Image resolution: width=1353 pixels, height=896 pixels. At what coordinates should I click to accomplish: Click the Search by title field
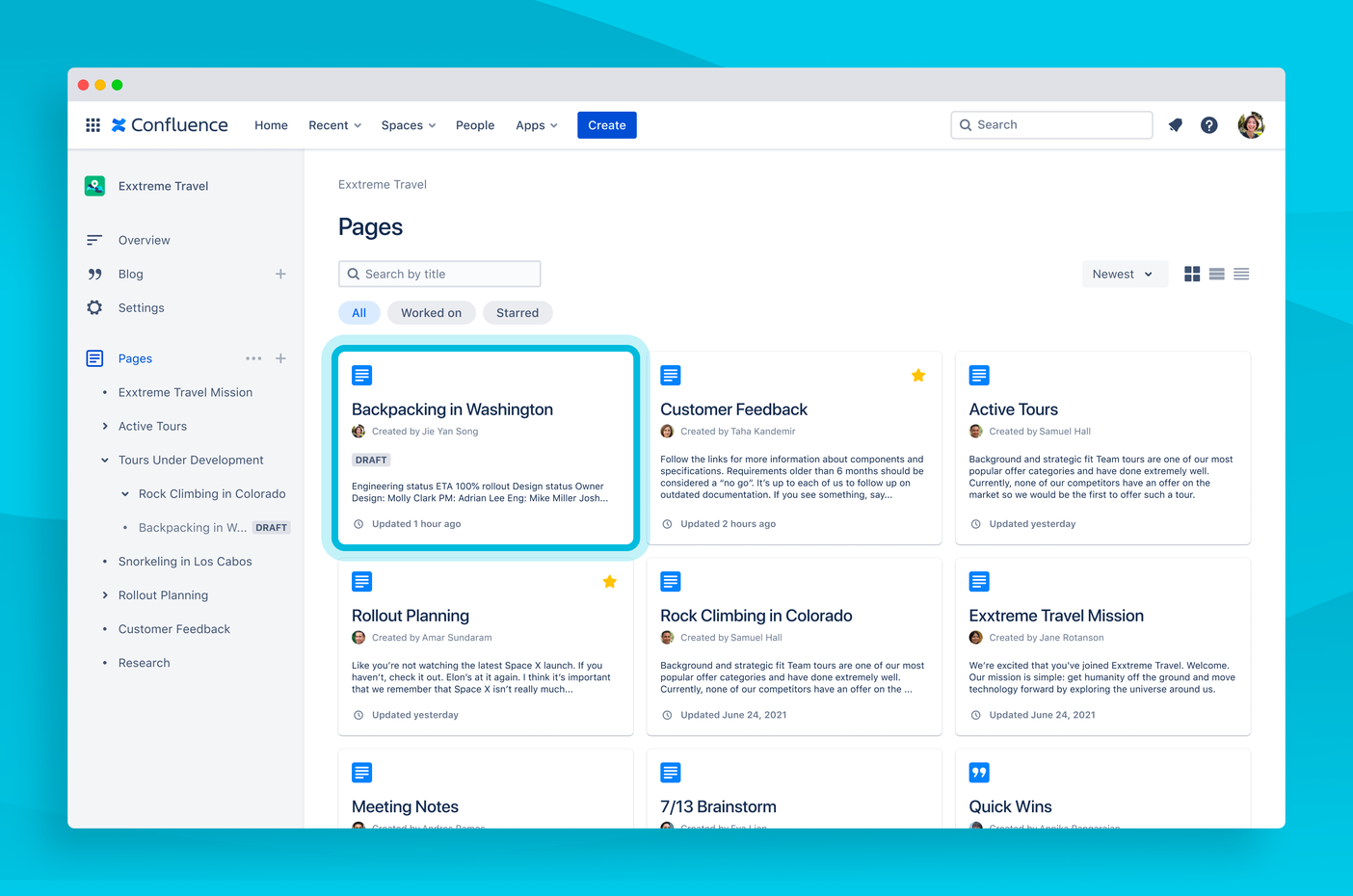(x=439, y=275)
